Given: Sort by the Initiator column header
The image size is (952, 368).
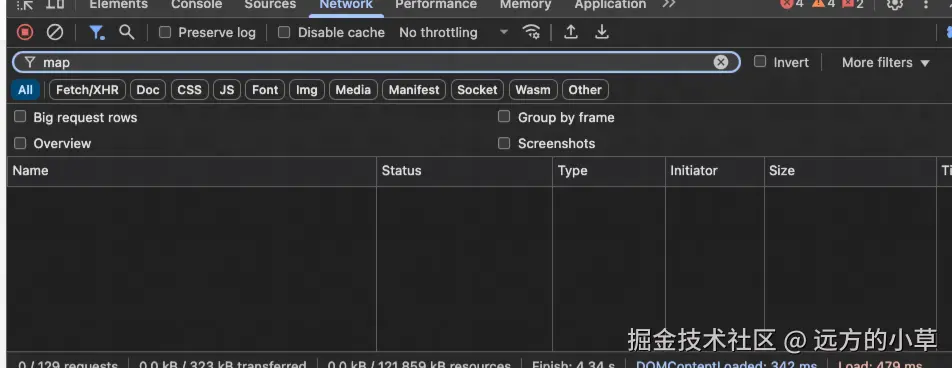Looking at the screenshot, I should pyautogui.click(x=715, y=171).
